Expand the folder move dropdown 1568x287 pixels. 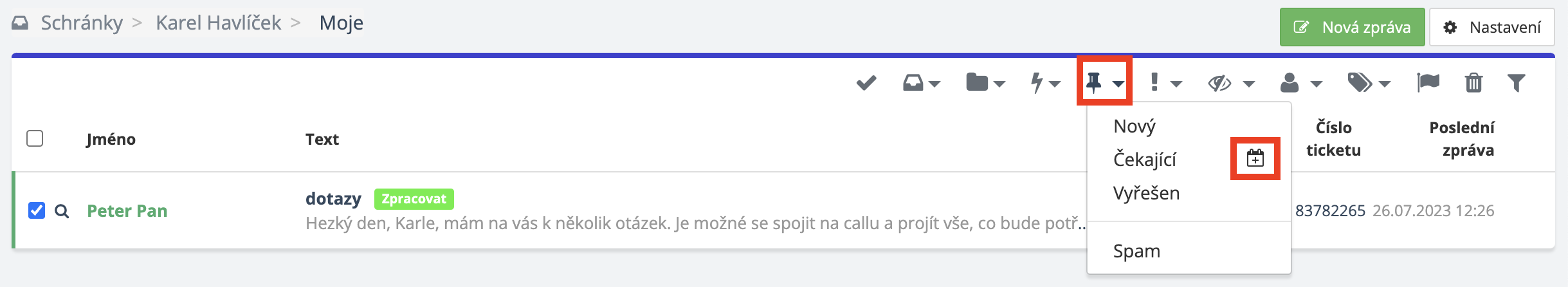coord(985,83)
